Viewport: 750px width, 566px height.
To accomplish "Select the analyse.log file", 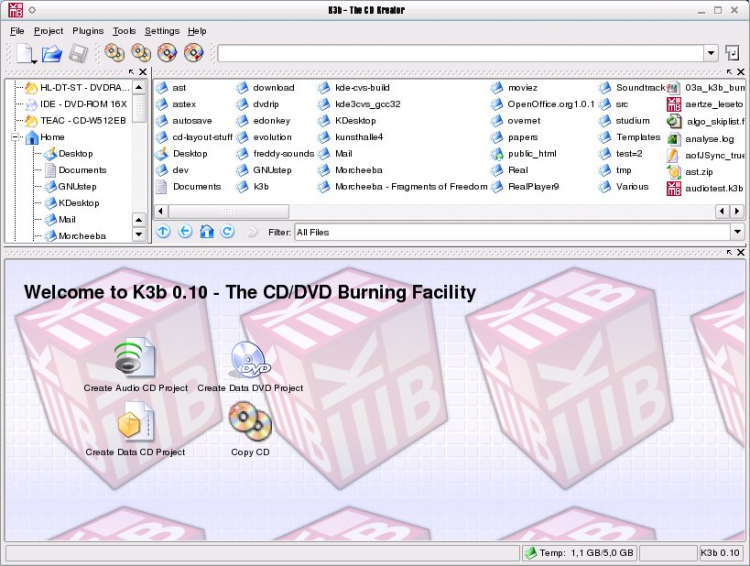I will click(x=701, y=139).
